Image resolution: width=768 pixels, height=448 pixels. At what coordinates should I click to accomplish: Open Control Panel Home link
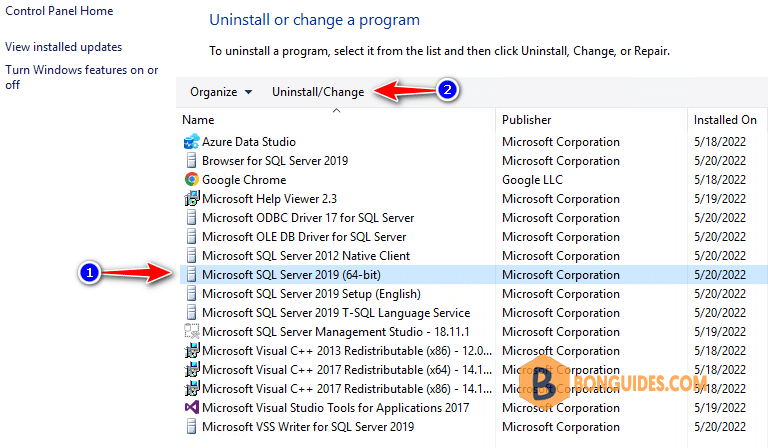(x=59, y=11)
